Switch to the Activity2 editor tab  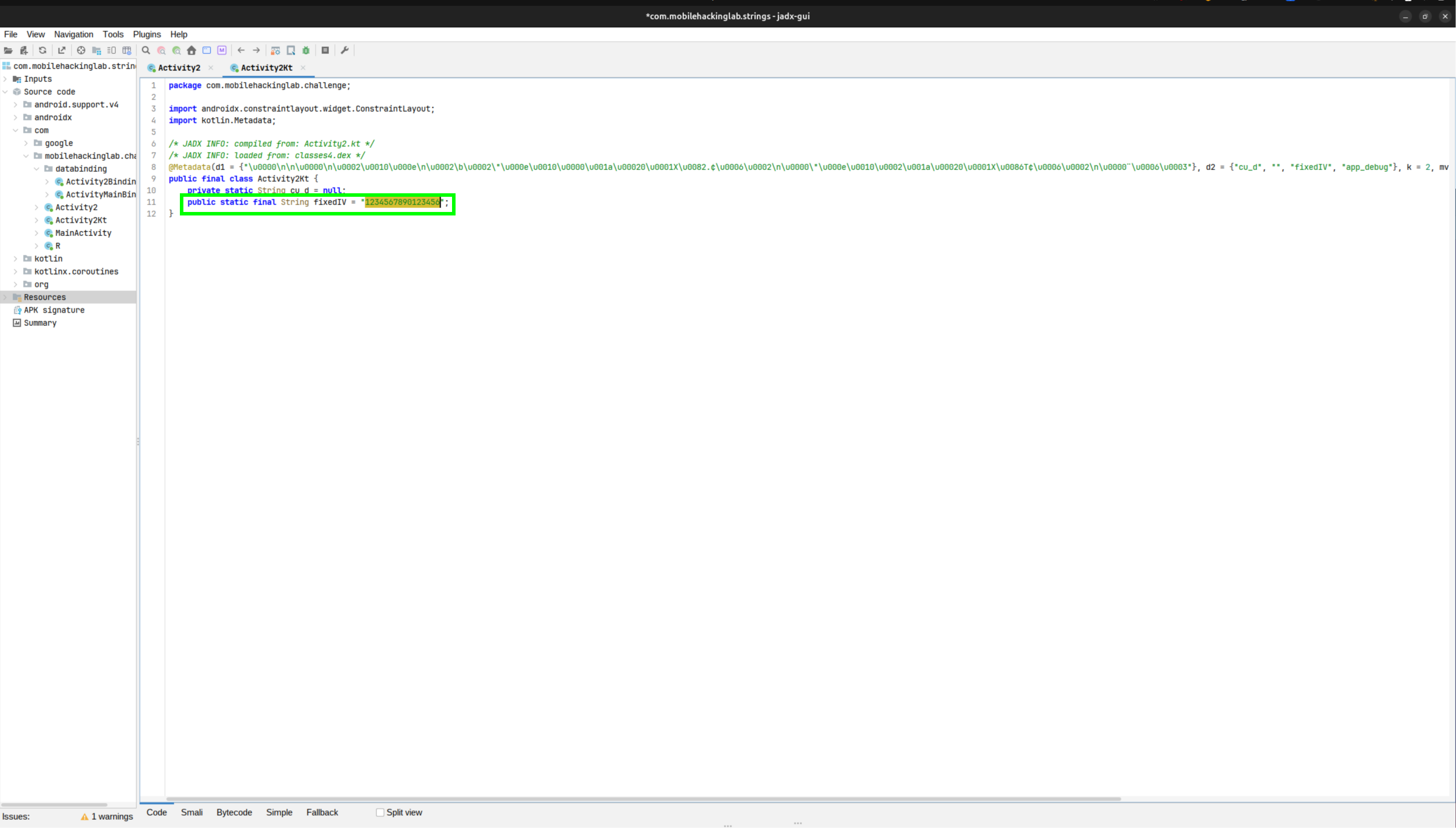click(x=179, y=68)
